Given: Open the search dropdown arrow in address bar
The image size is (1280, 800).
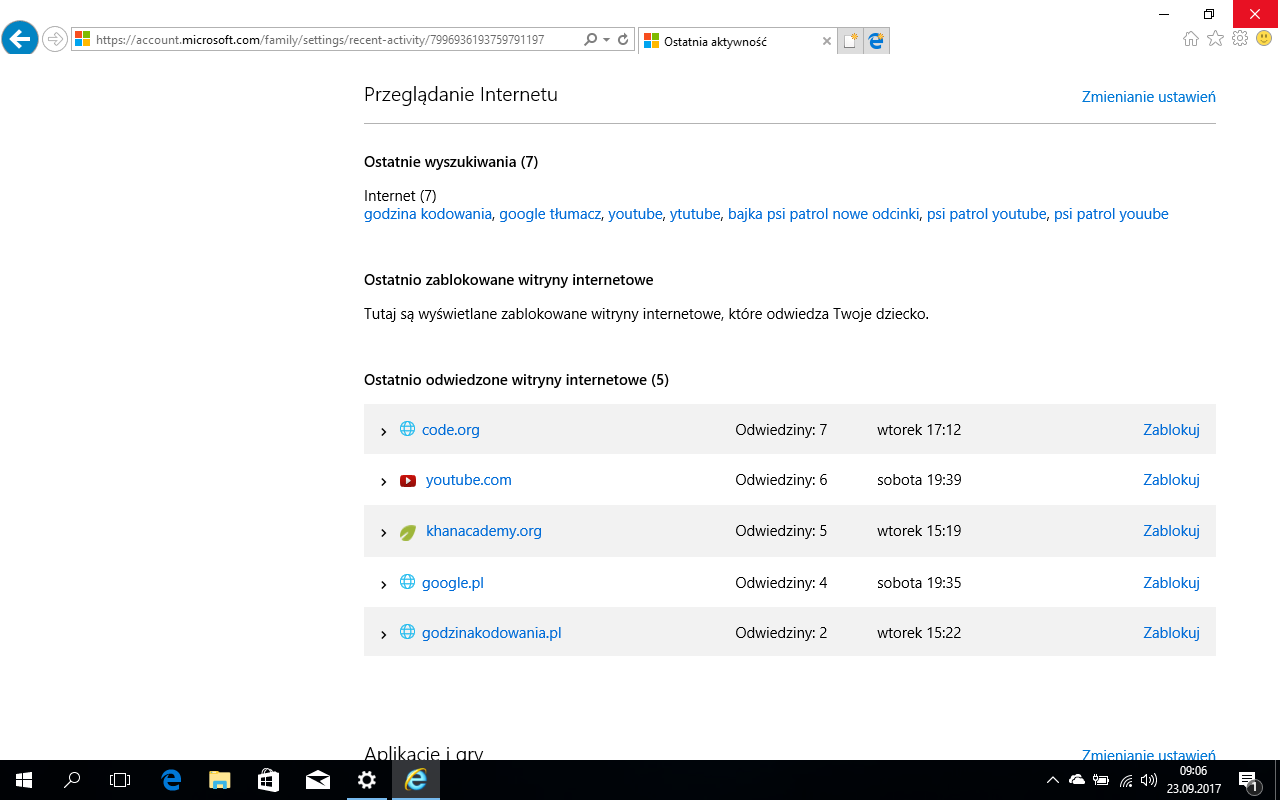Looking at the screenshot, I should 606,40.
